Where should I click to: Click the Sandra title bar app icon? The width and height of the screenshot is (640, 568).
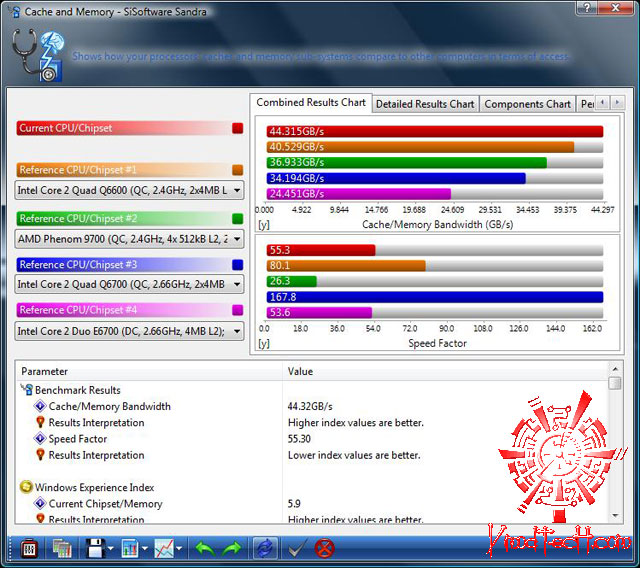(x=15, y=11)
